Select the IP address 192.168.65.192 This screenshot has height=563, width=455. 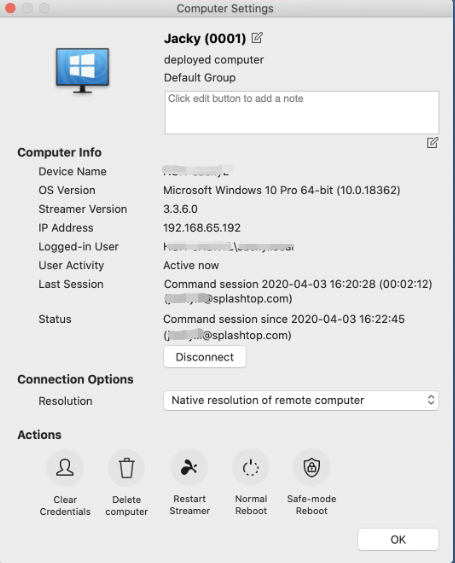(x=202, y=228)
